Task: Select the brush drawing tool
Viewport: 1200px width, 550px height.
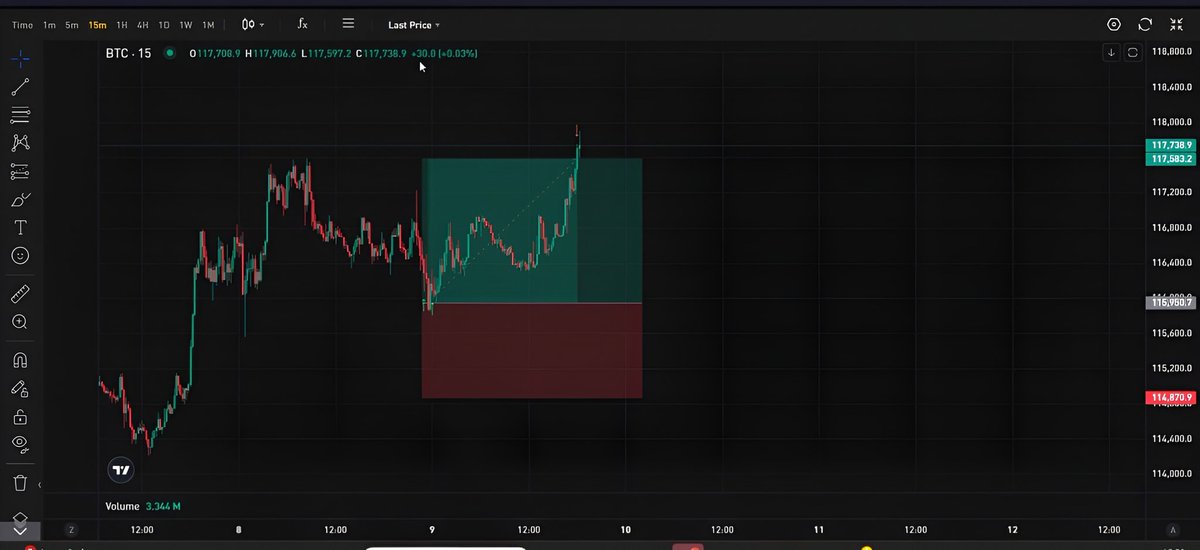Action: [20, 200]
